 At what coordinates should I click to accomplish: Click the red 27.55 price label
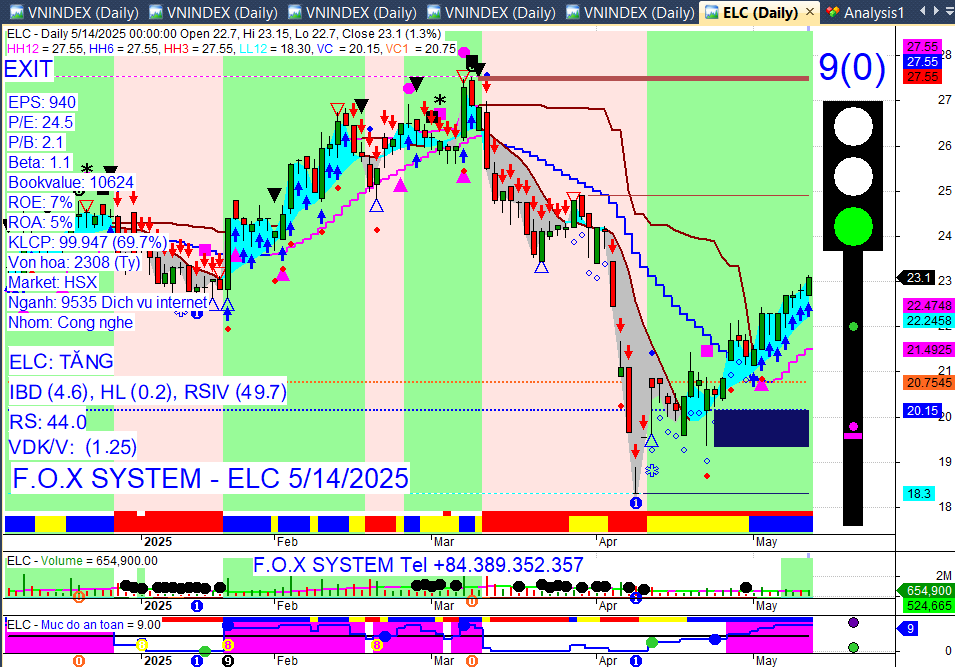tap(922, 77)
